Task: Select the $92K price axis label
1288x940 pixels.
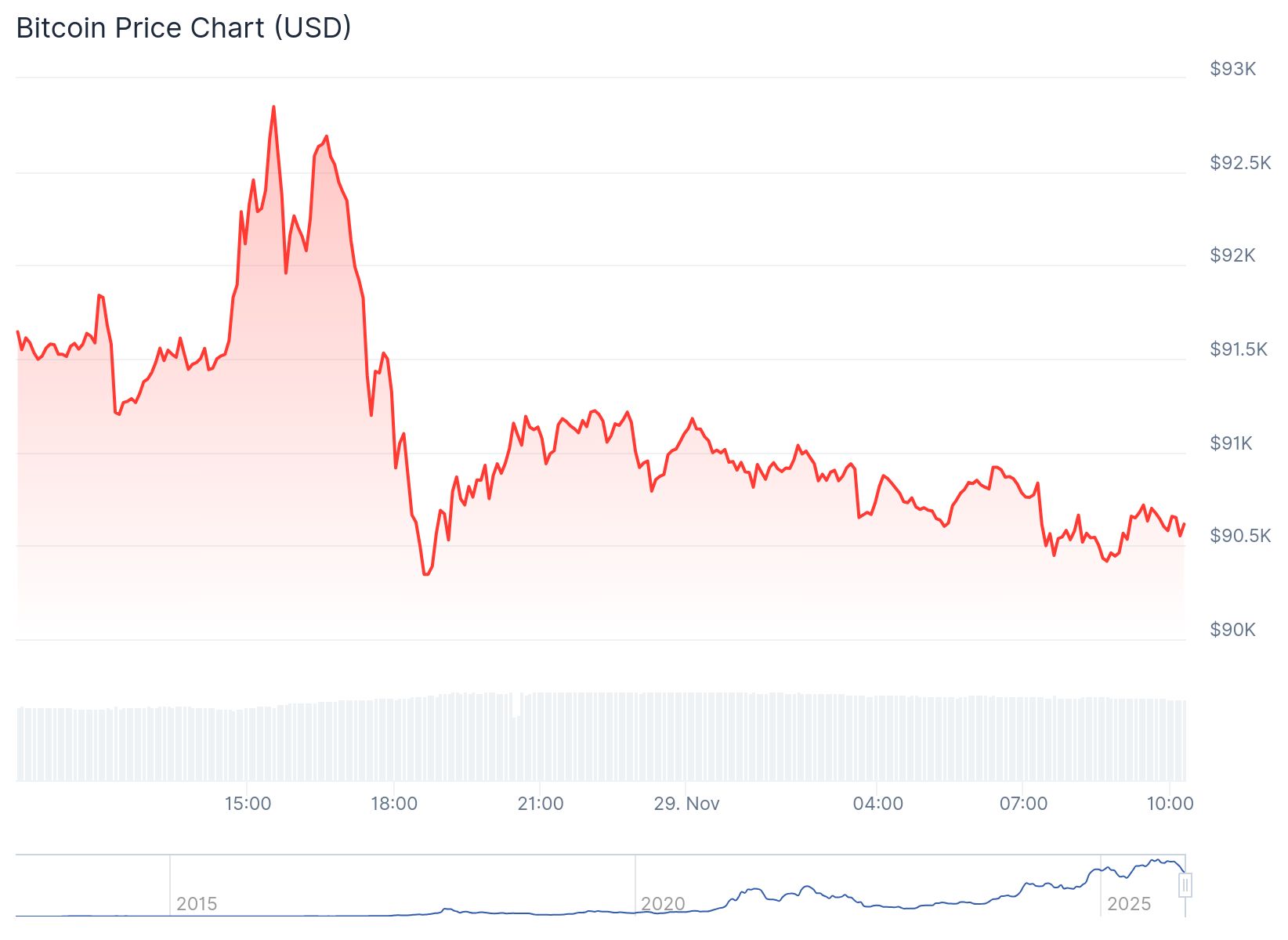Action: (x=1233, y=255)
